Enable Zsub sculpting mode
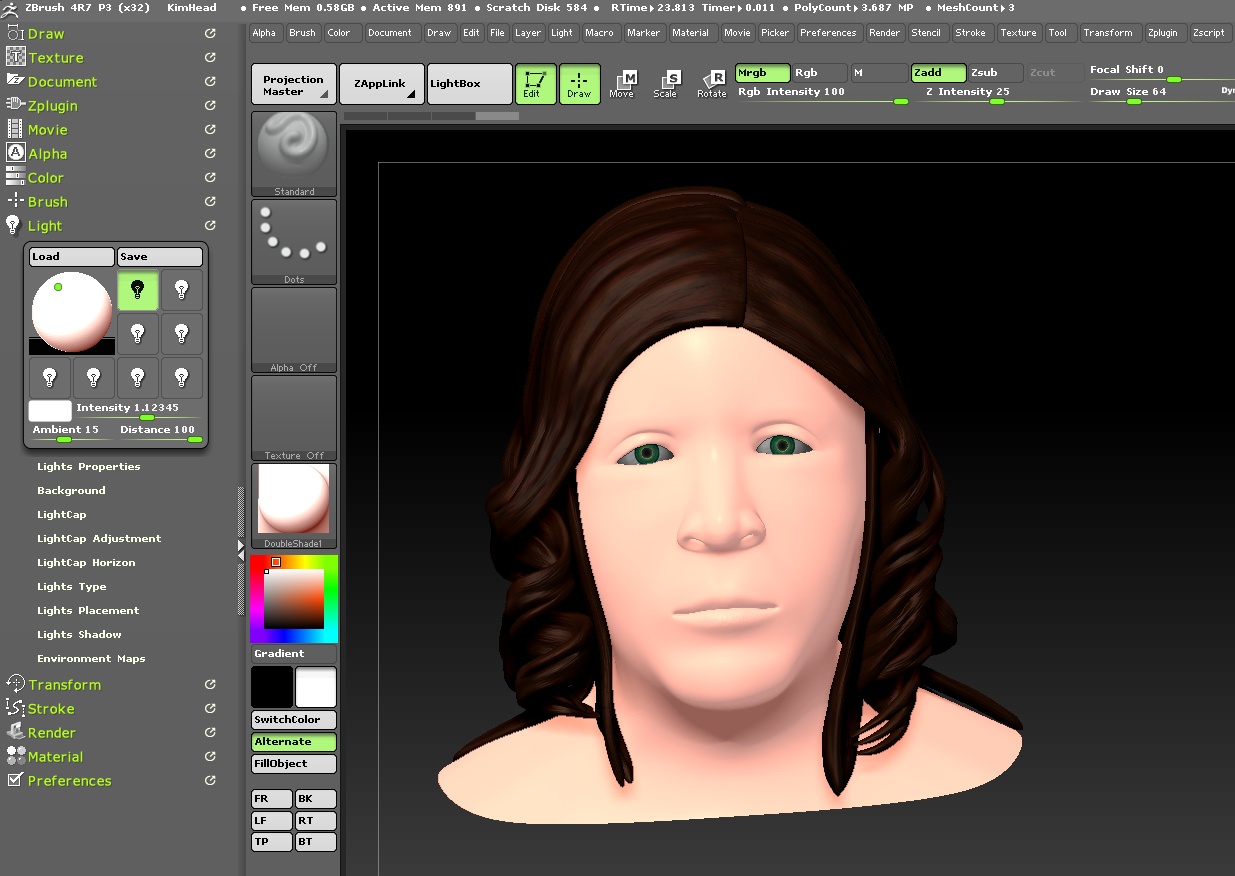The width and height of the screenshot is (1235, 876). click(995, 73)
